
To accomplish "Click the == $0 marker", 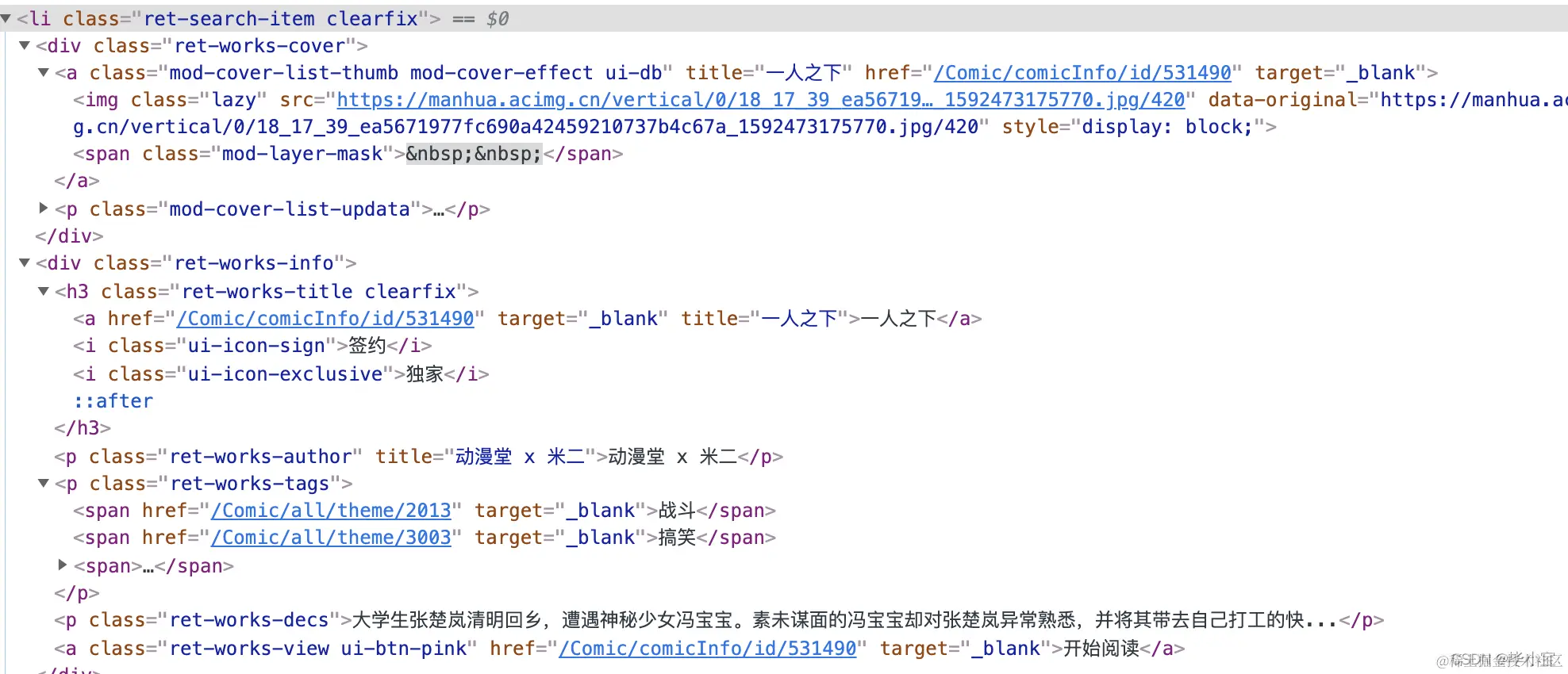I will (481, 18).
